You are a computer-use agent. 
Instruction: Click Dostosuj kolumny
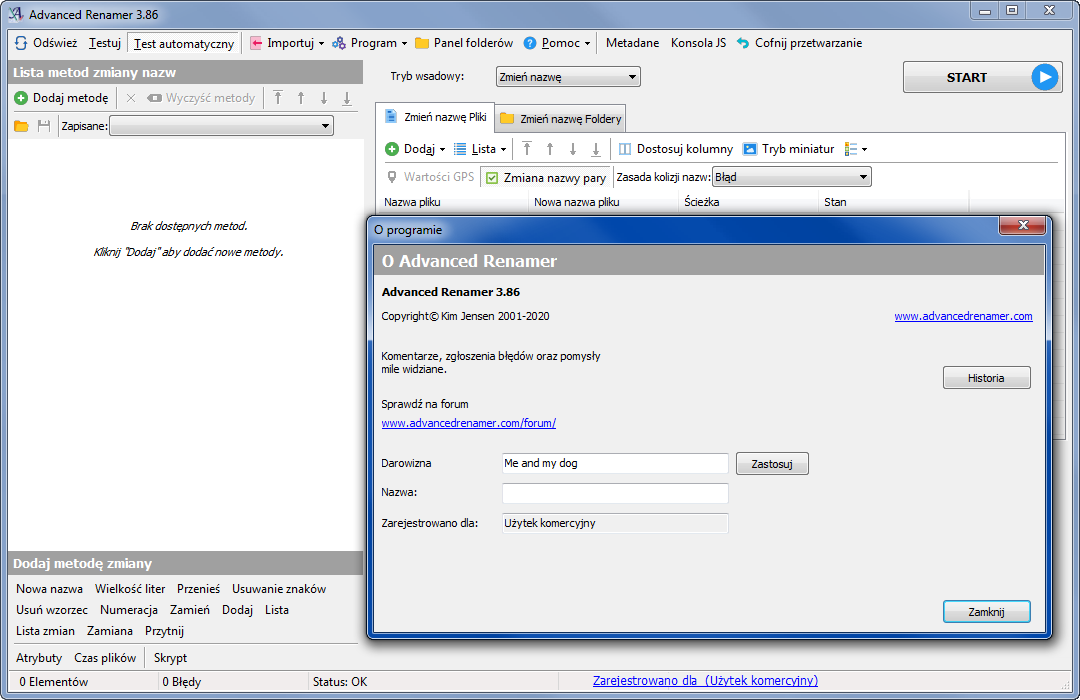[x=676, y=149]
